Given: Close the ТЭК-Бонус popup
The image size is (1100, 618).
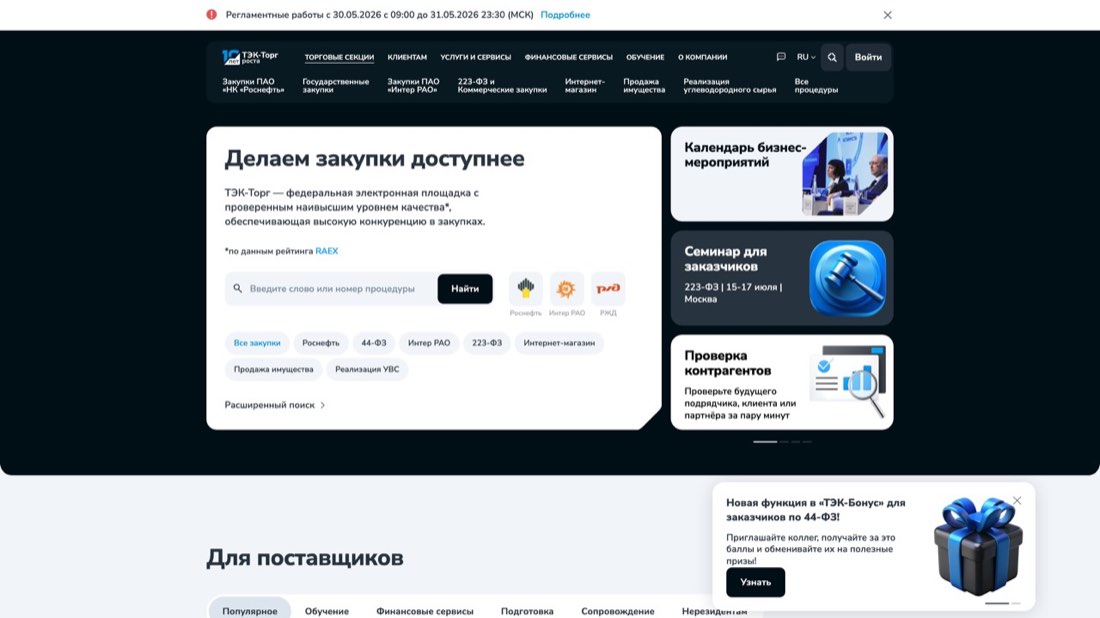Looking at the screenshot, I should (x=1017, y=500).
